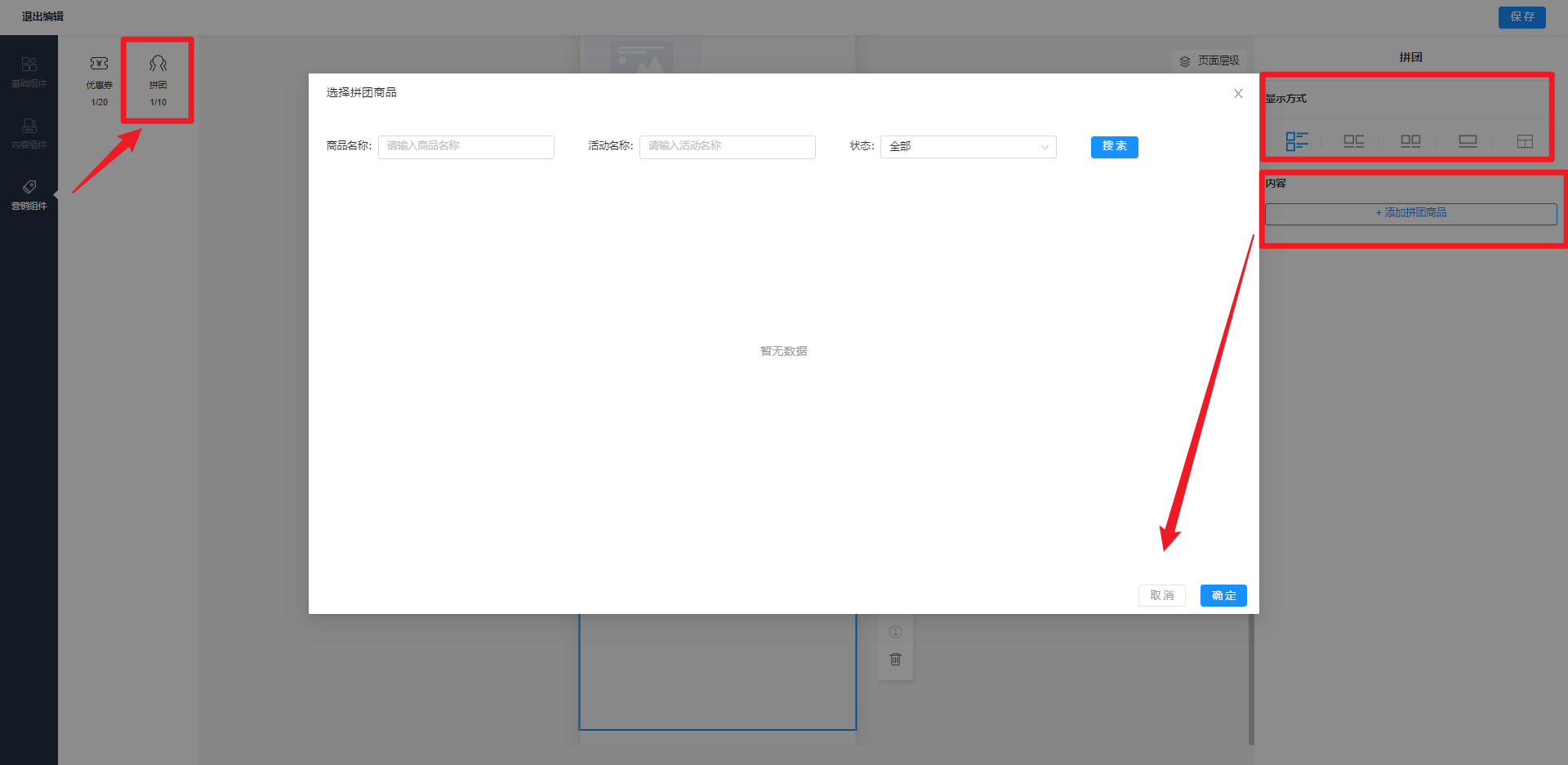Open the 内容组件 sidebar section
Viewport: 1568px width, 765px height.
pyautogui.click(x=29, y=133)
